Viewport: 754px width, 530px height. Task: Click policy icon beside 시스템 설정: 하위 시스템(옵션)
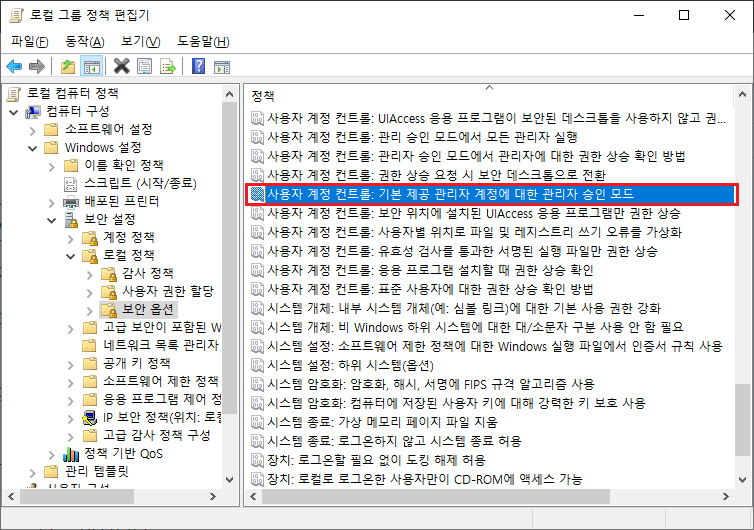click(x=257, y=366)
